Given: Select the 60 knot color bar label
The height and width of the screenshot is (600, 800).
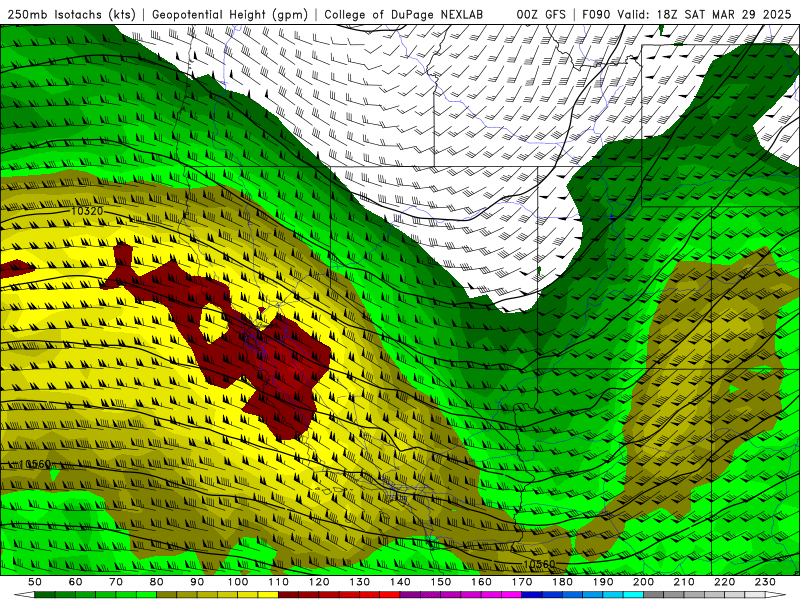Looking at the screenshot, I should [76, 582].
